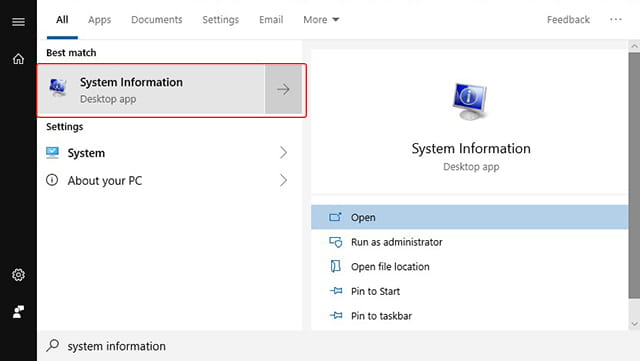Open the About your PC result
Viewport: 640px width, 361px height.
(x=169, y=180)
